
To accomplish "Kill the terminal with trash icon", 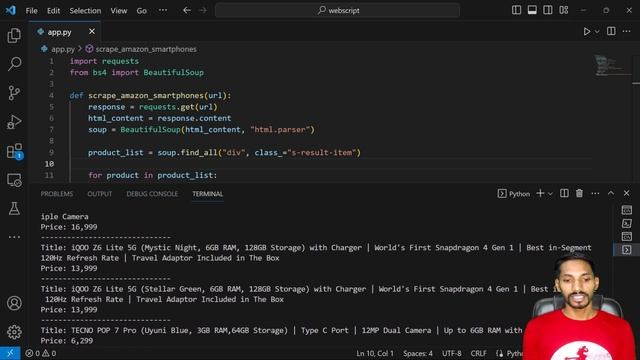I will [x=579, y=193].
